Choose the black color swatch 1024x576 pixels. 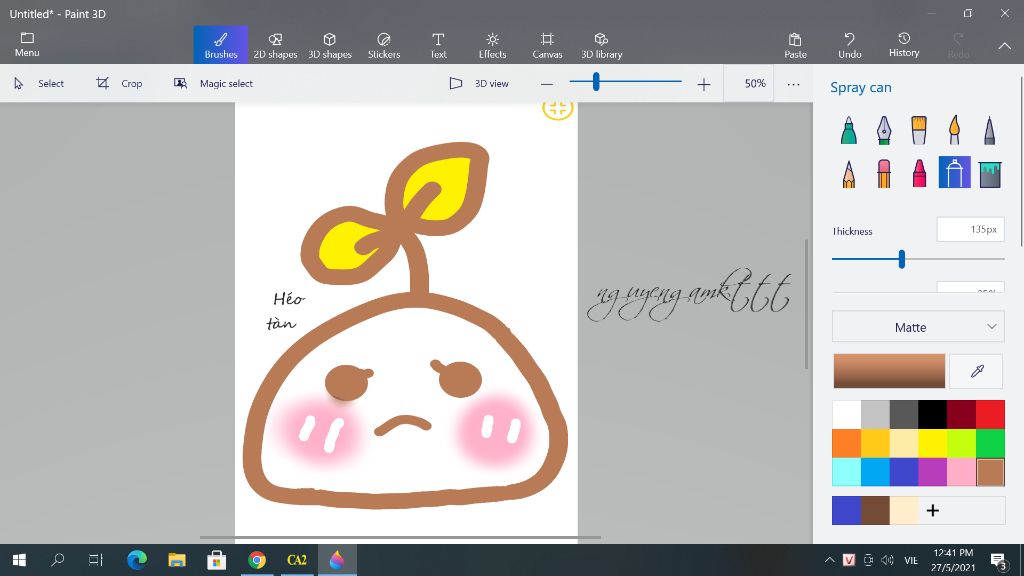pyautogui.click(x=933, y=414)
